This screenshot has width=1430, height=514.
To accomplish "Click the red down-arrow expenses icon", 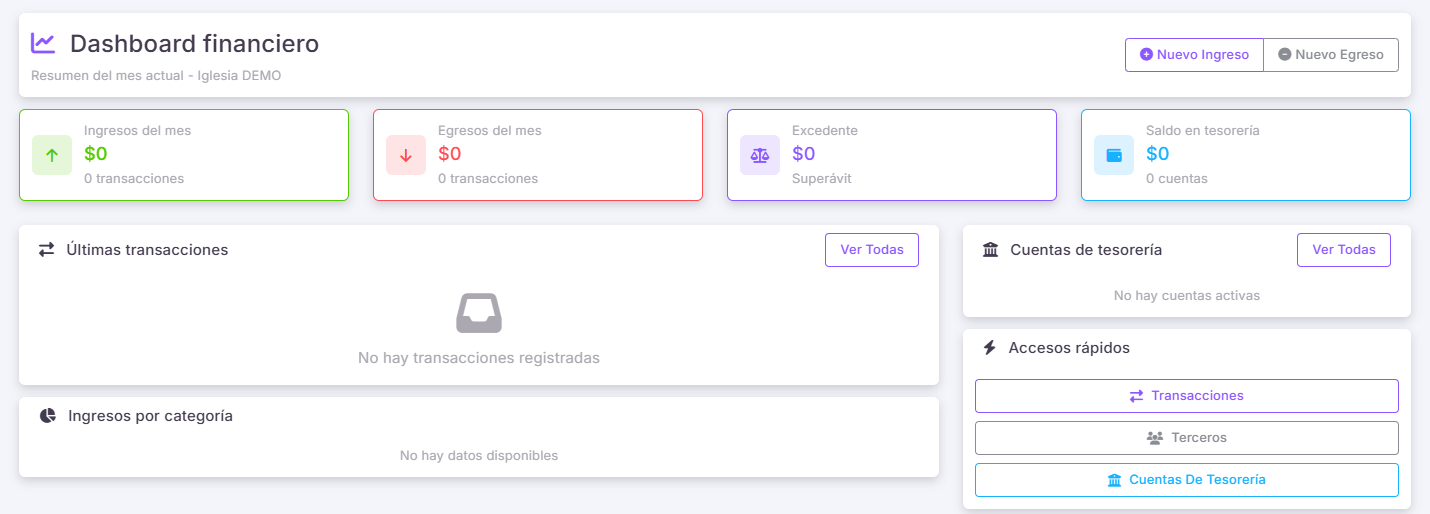I will [x=406, y=155].
